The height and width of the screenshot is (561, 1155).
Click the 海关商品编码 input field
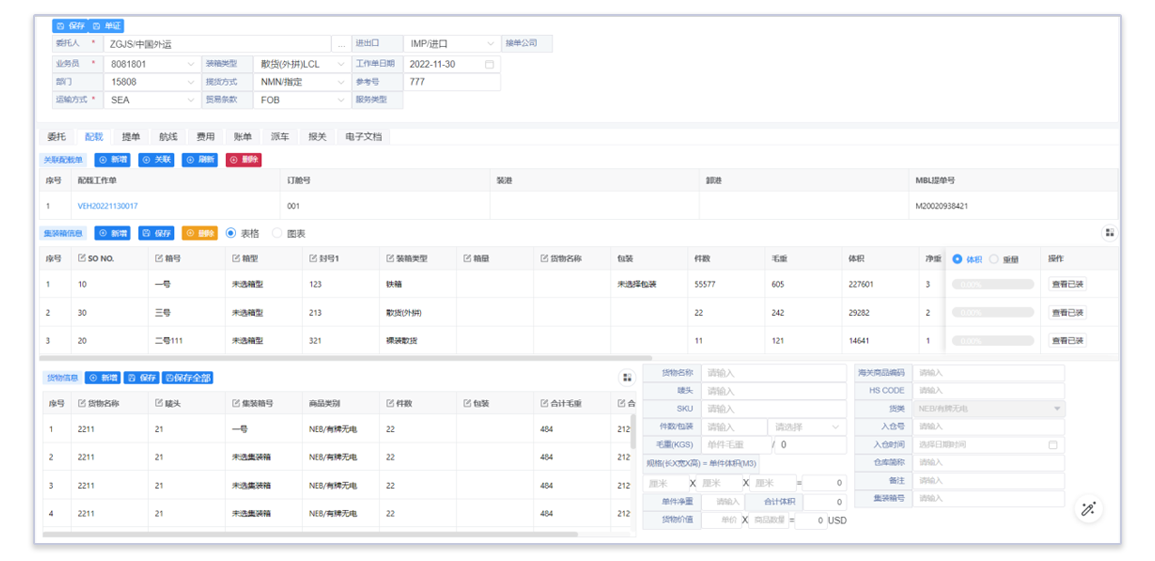tap(989, 373)
